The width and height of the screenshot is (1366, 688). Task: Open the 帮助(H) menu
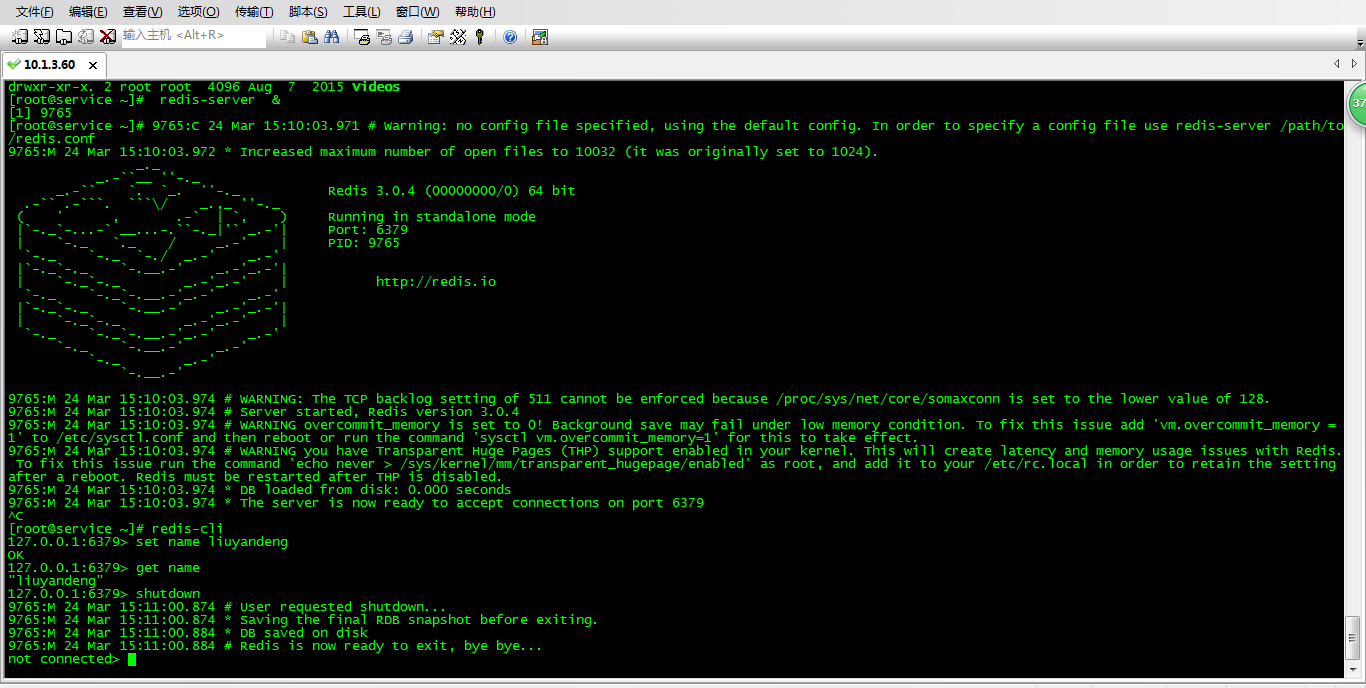(x=474, y=12)
